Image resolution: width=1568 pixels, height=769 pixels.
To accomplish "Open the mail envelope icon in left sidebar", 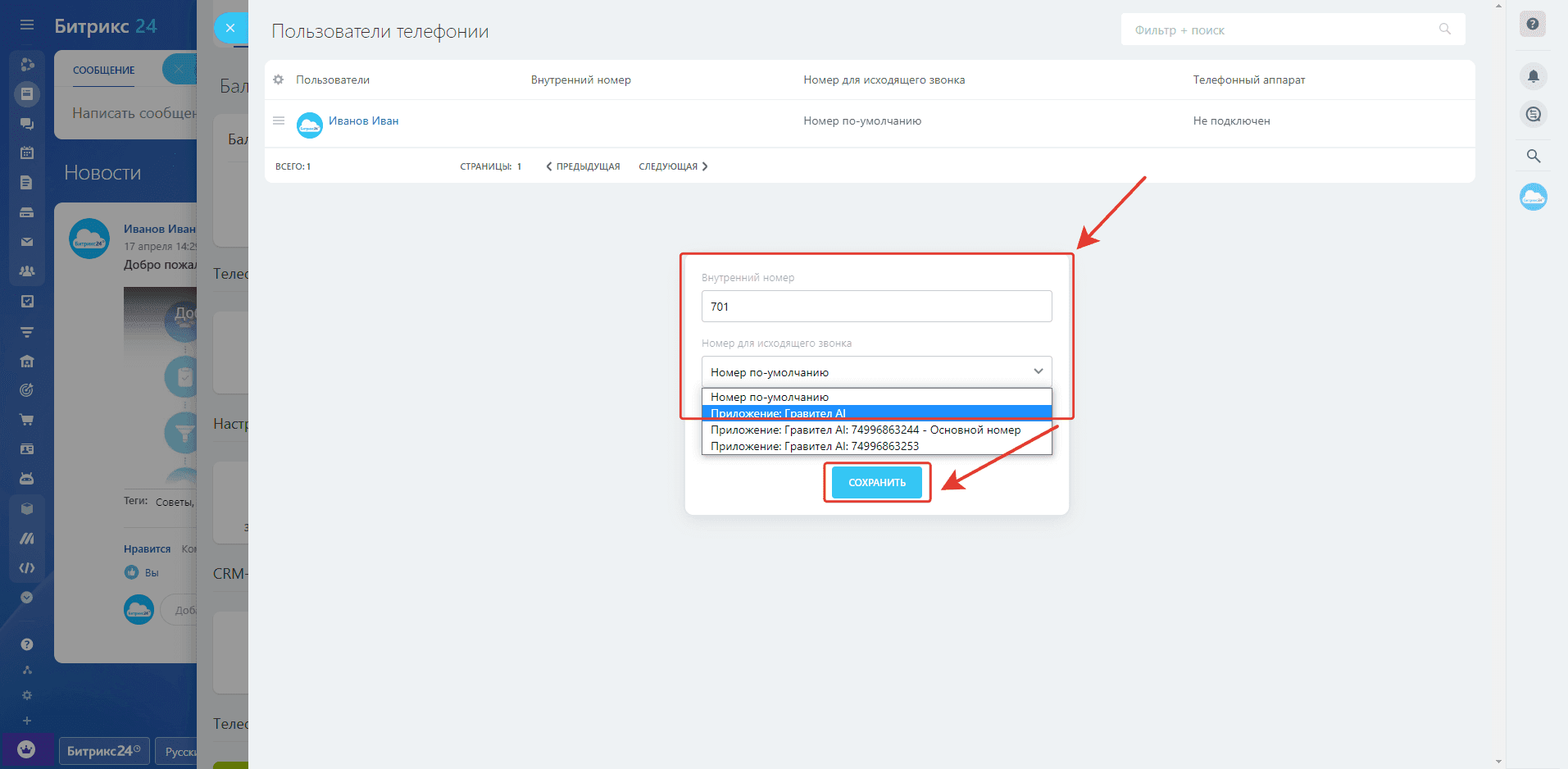I will [27, 242].
